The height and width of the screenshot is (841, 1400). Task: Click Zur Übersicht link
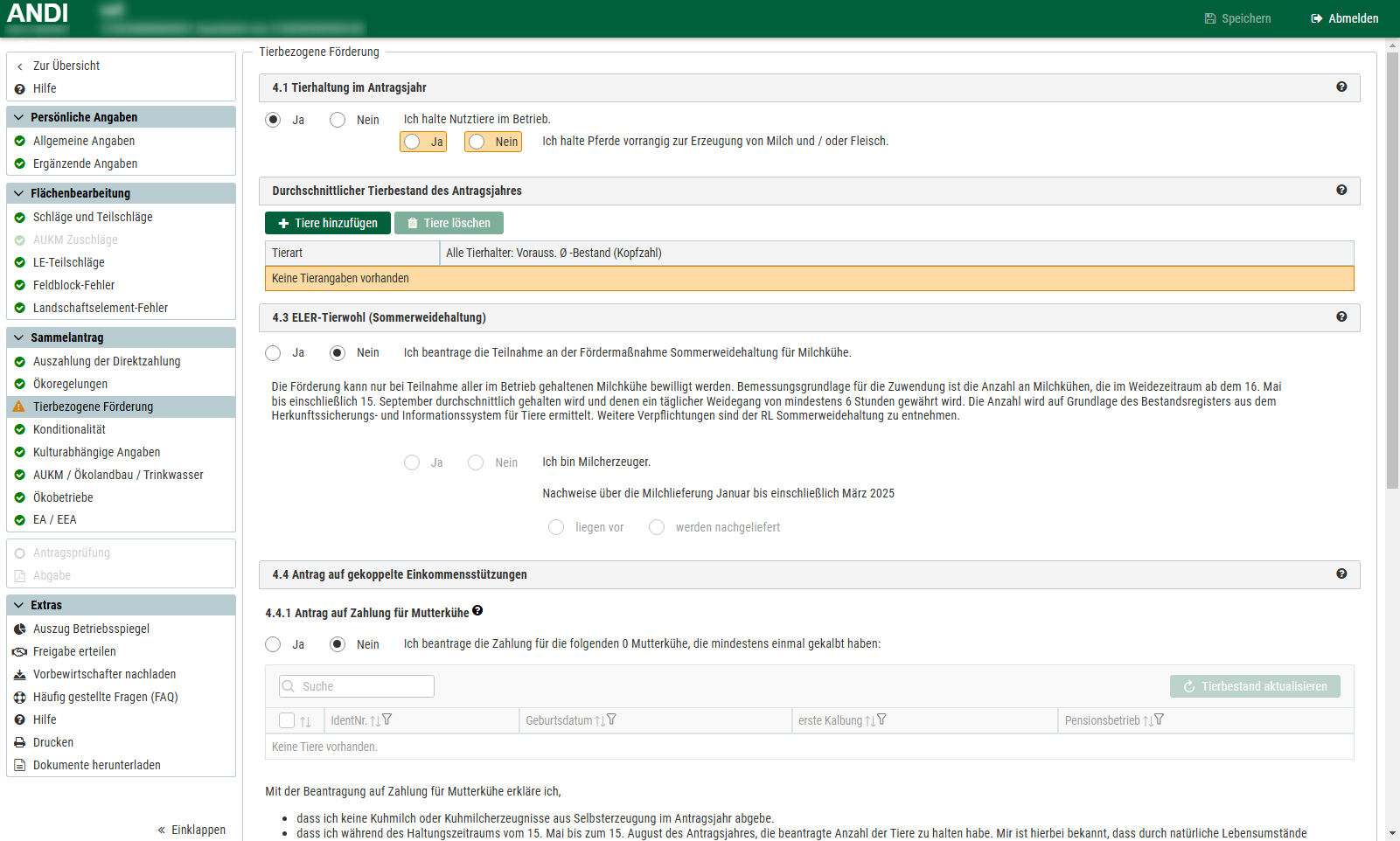pyautogui.click(x=66, y=66)
